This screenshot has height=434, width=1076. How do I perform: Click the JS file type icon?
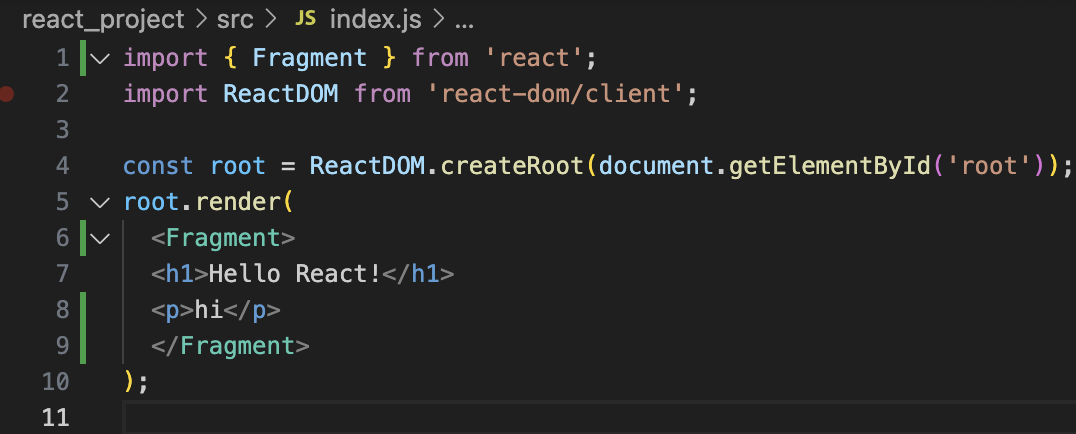tap(305, 19)
